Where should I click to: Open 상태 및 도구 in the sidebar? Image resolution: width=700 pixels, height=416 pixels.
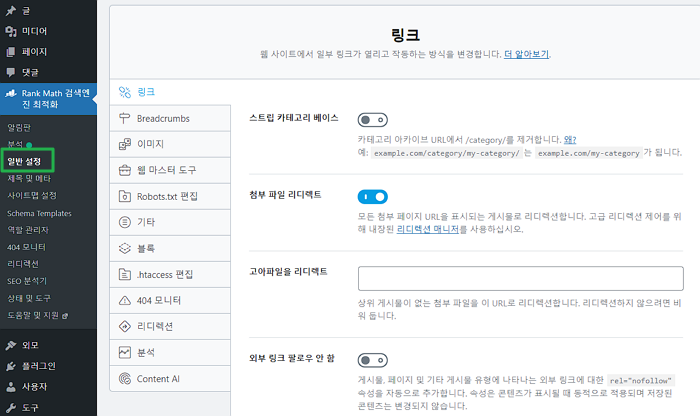click(29, 298)
